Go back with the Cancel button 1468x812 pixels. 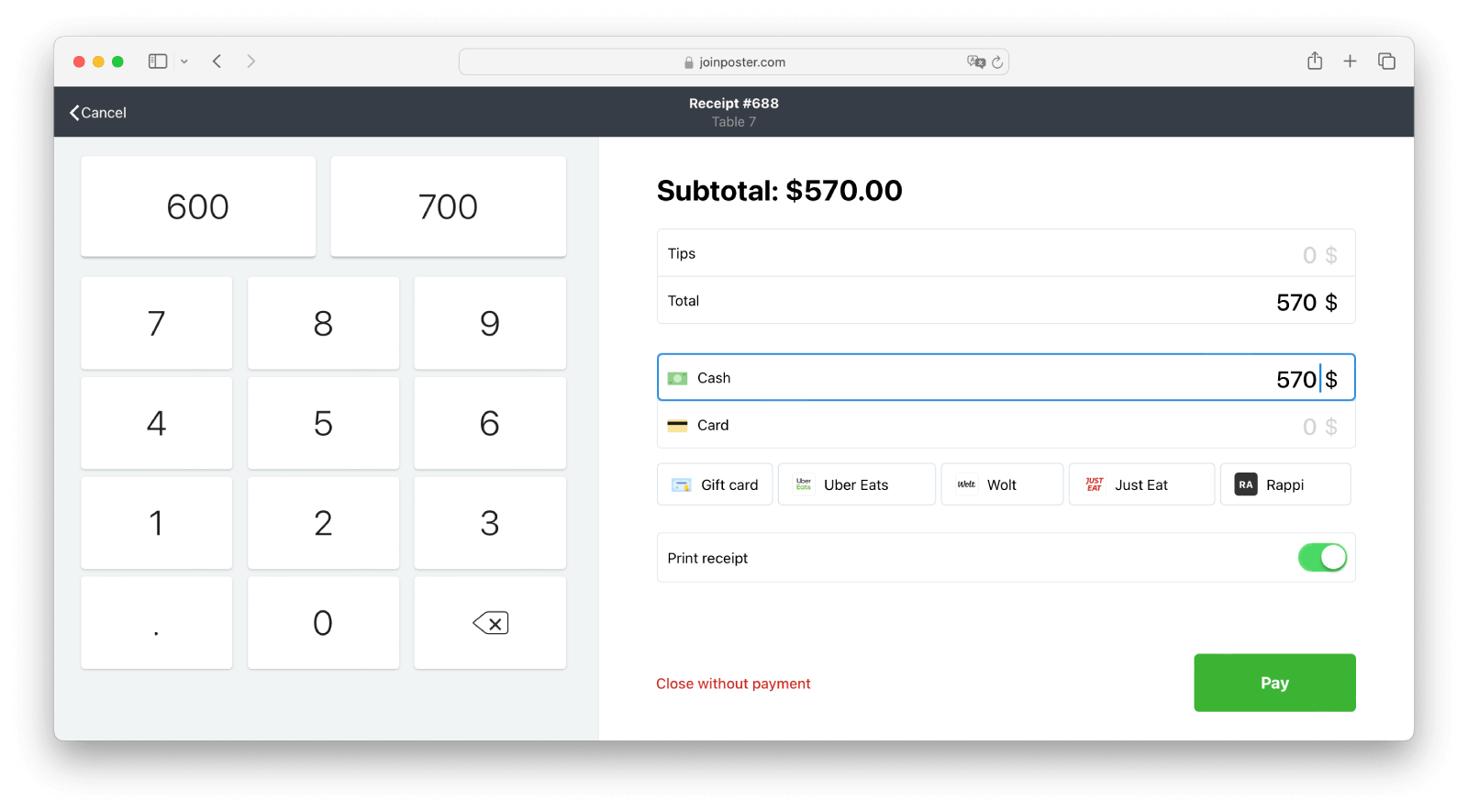(x=98, y=113)
